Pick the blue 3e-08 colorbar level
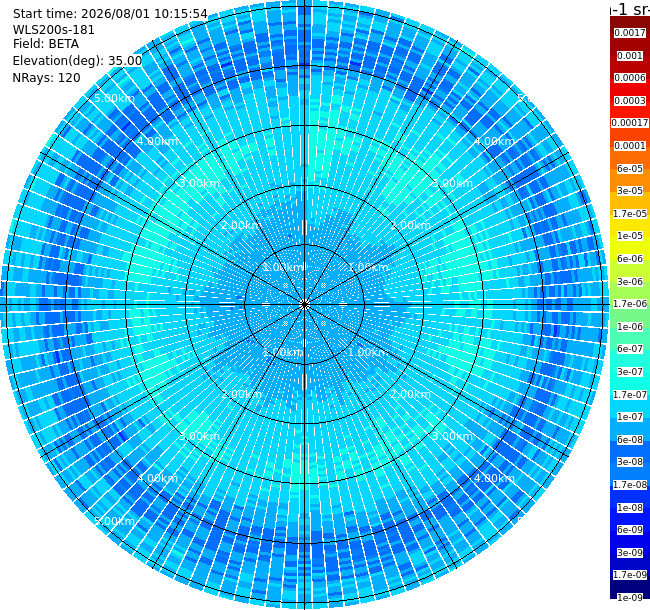650x610 pixels. point(630,462)
